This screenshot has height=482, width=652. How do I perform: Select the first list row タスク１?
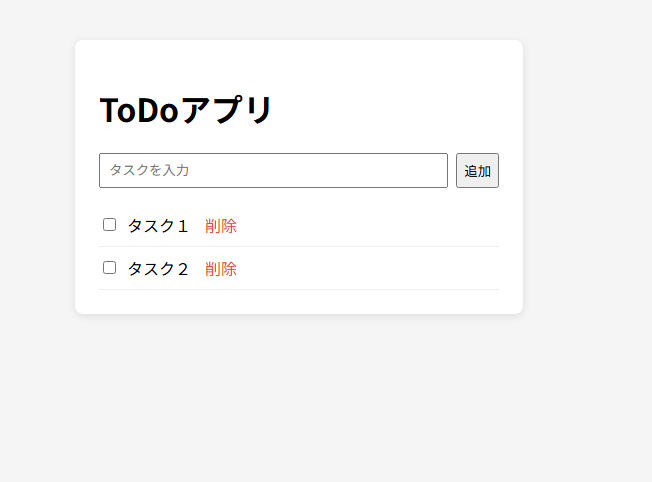pos(158,226)
